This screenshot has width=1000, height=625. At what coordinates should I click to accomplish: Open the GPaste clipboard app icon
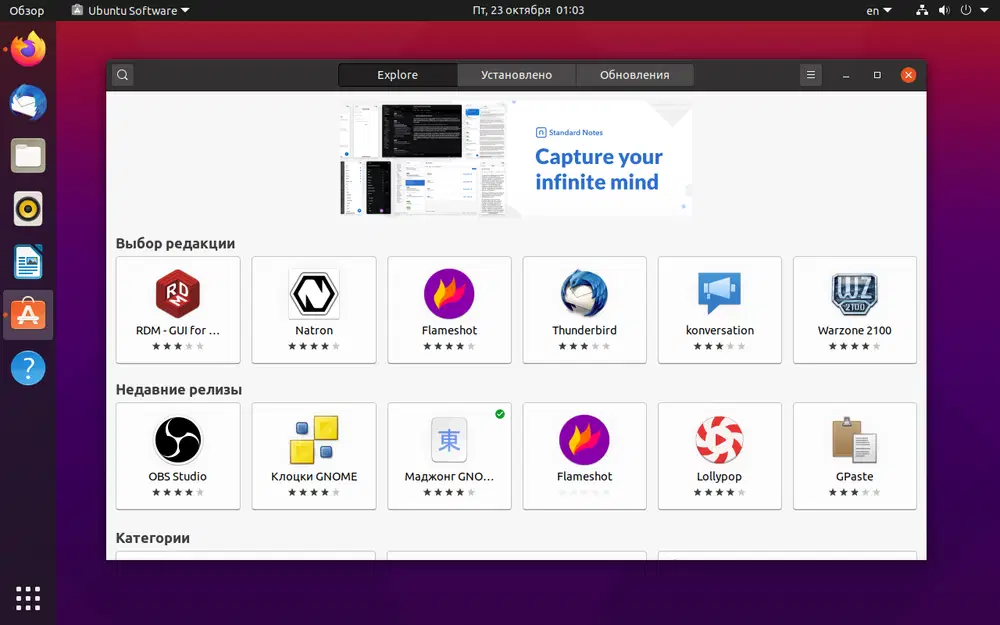855,439
